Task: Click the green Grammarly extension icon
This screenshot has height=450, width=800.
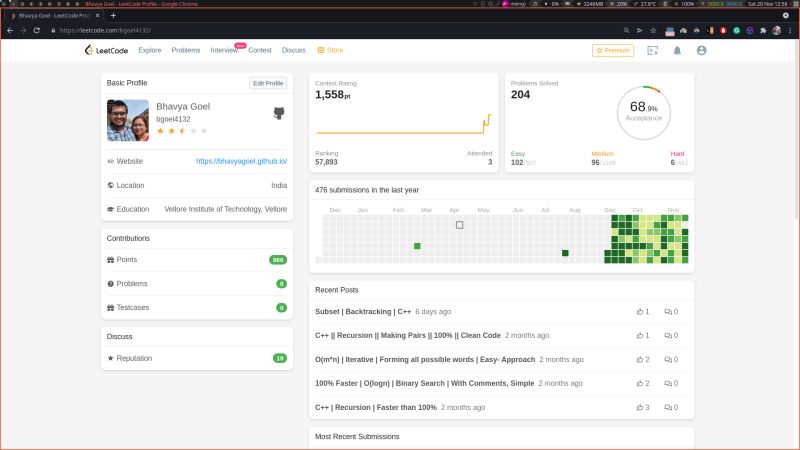Action: pyautogui.click(x=737, y=31)
